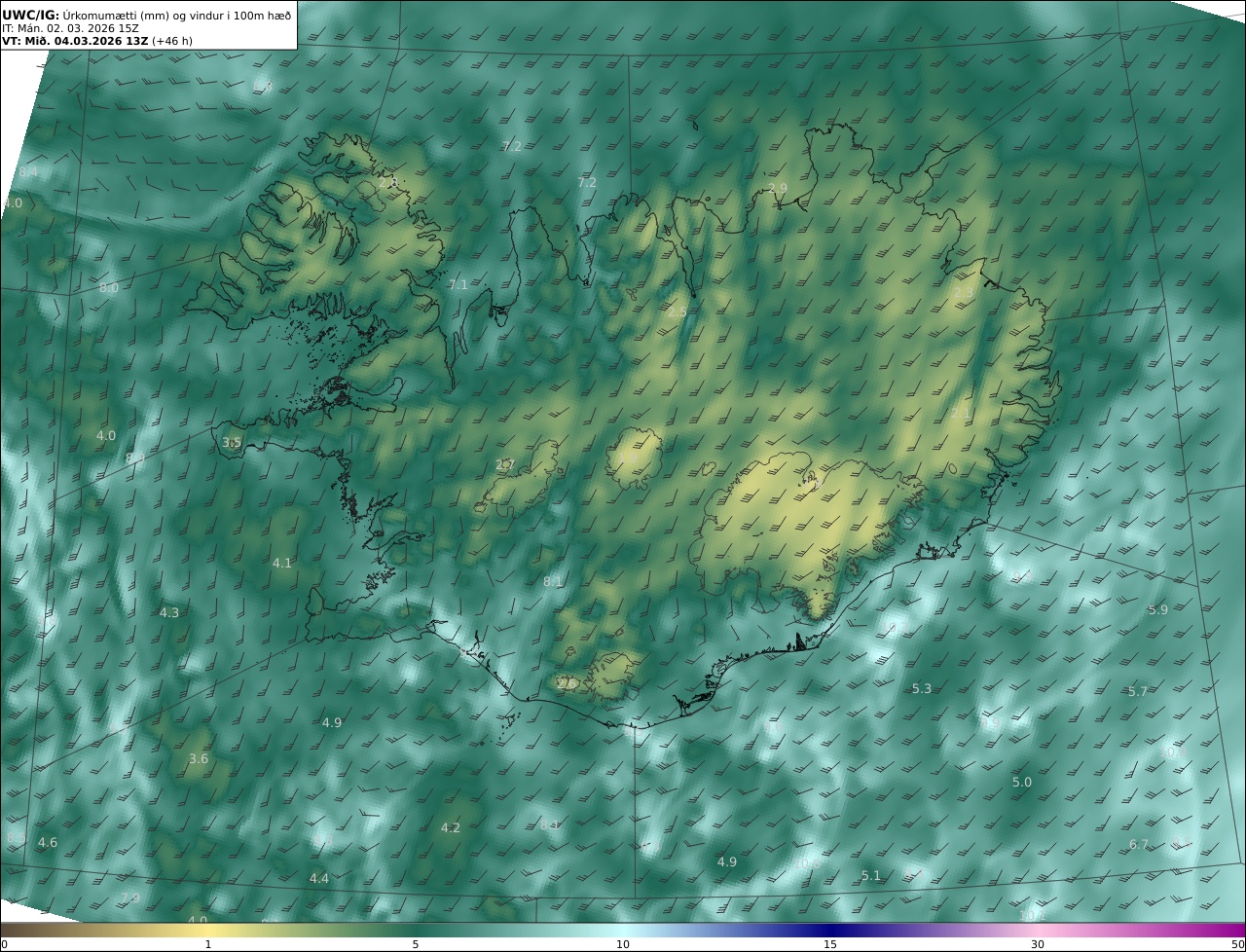The height and width of the screenshot is (952, 1246).
Task: Click the 2.9 value label on the map
Action: coord(777,188)
